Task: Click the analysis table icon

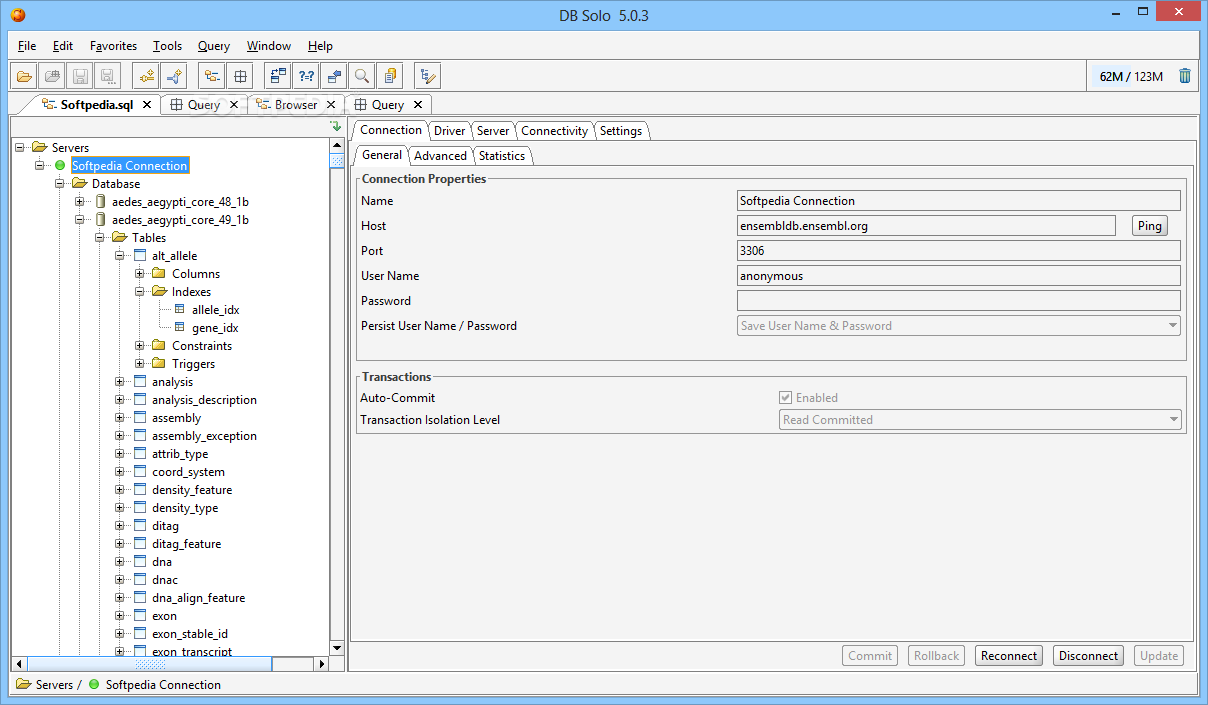Action: click(140, 382)
